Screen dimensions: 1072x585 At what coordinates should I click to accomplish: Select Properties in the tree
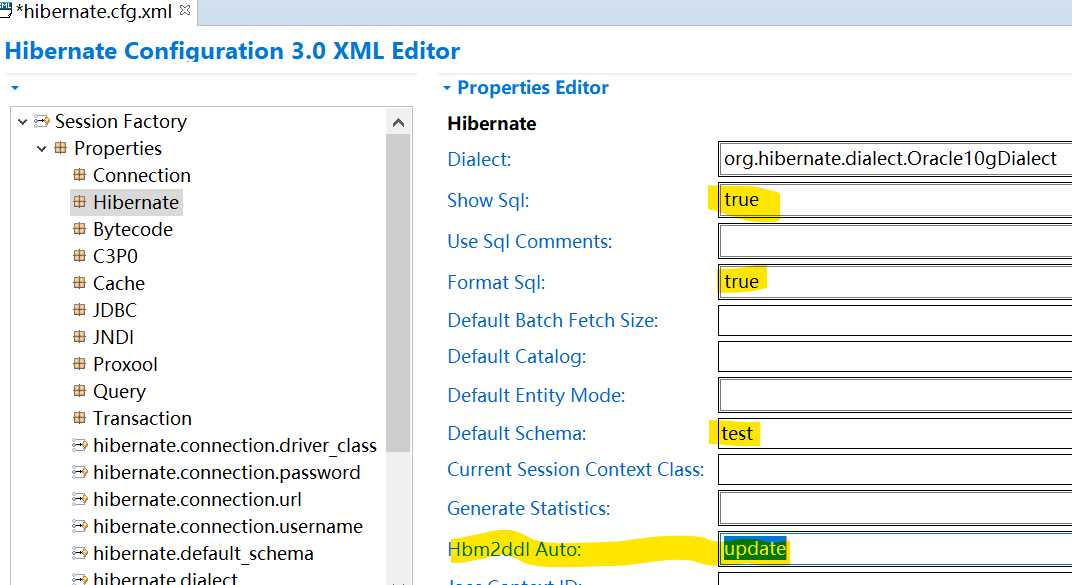(x=118, y=148)
